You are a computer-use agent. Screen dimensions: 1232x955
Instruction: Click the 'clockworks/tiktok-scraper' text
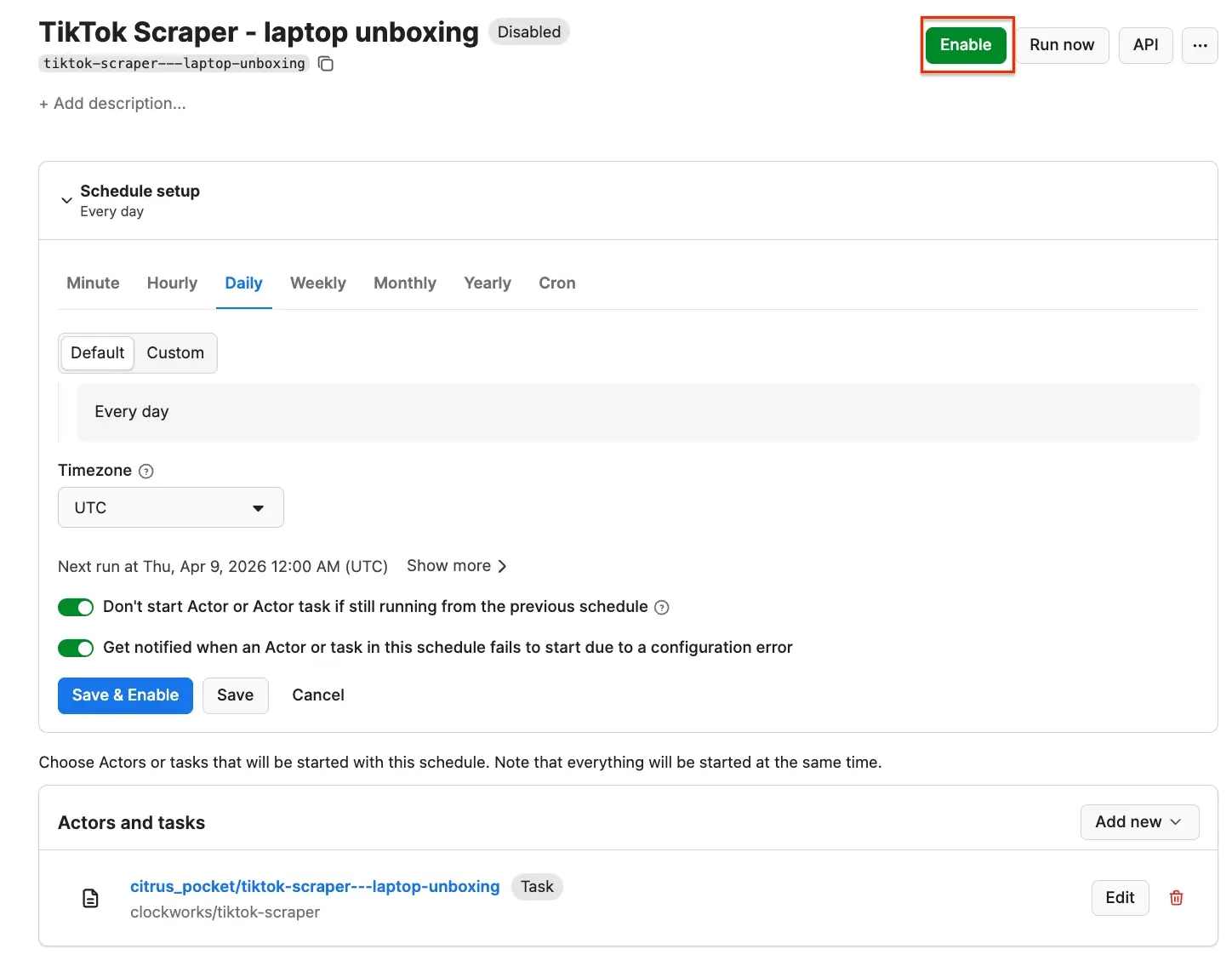tap(225, 912)
